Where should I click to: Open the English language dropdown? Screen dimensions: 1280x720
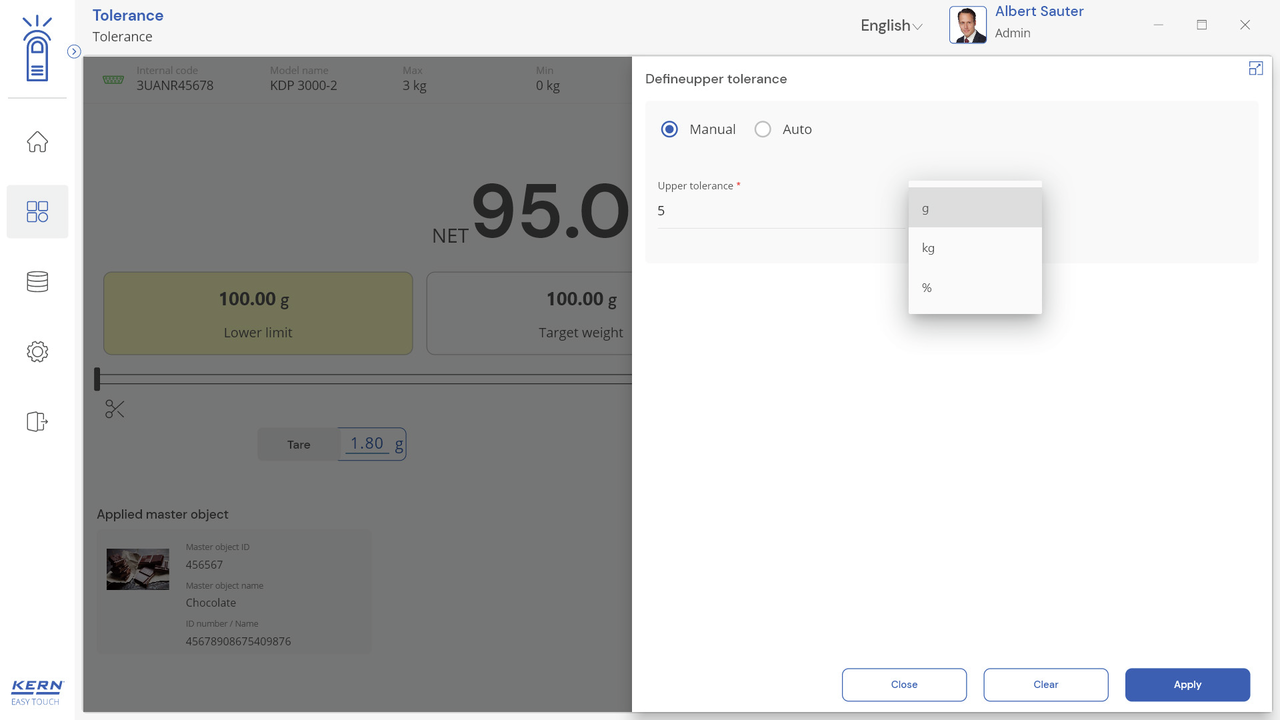point(891,26)
